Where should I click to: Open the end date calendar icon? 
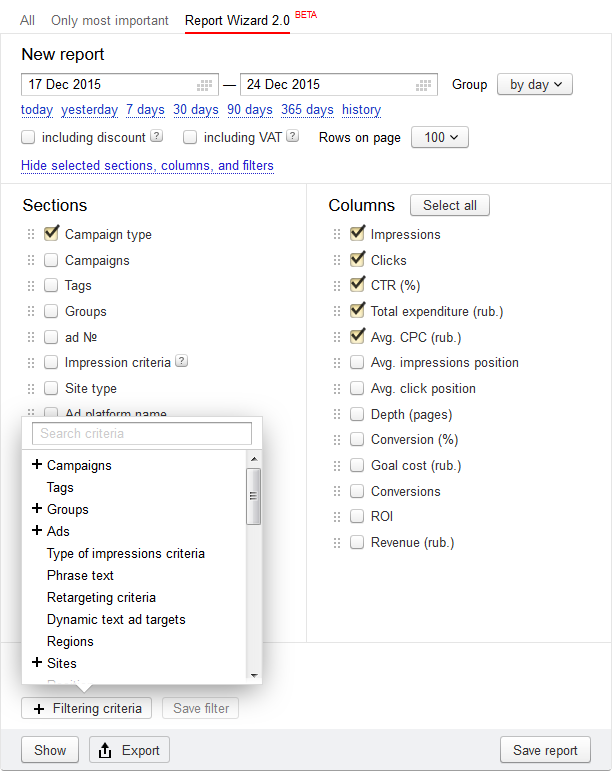(x=423, y=85)
